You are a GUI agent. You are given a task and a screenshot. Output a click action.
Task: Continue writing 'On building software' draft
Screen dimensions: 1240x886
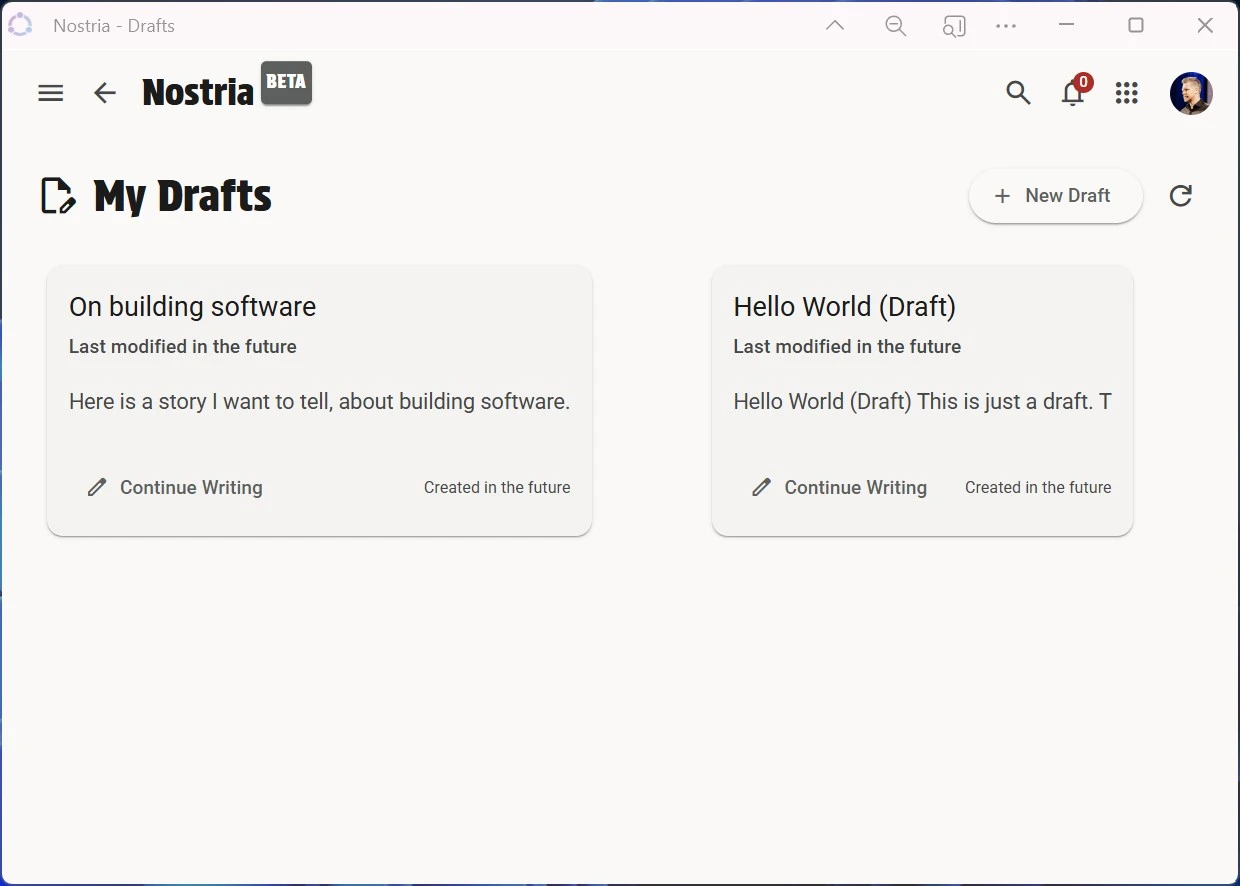(x=175, y=488)
